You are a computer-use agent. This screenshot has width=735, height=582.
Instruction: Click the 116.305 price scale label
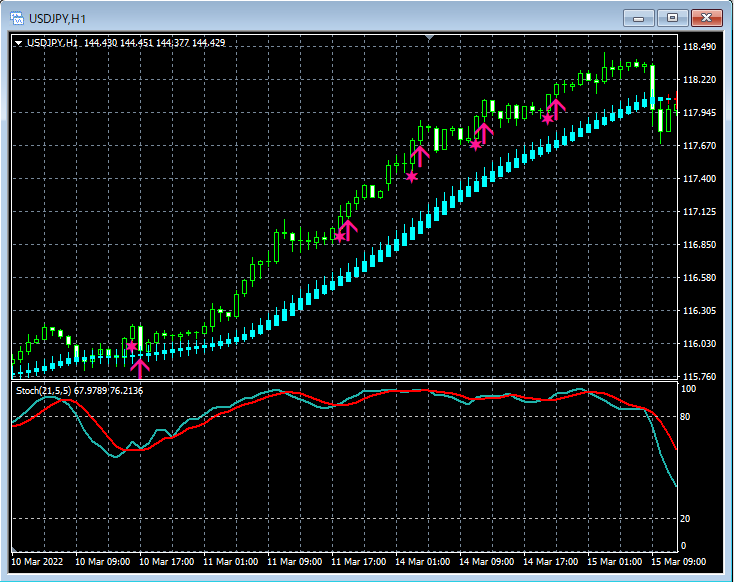(x=699, y=311)
